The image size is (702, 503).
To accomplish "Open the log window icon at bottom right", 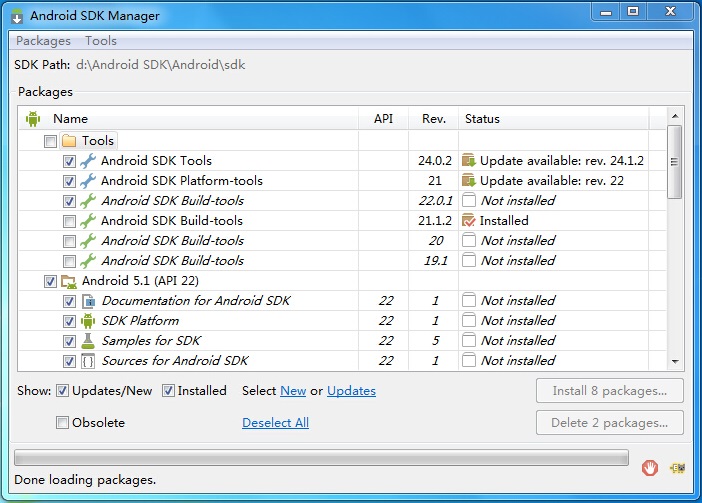I will [677, 468].
